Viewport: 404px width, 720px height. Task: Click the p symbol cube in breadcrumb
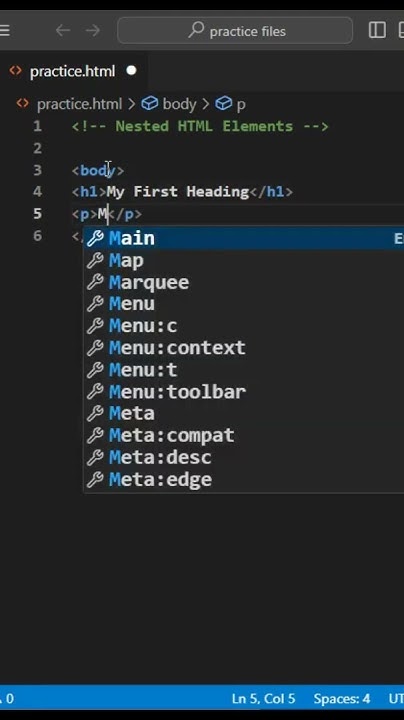[224, 103]
